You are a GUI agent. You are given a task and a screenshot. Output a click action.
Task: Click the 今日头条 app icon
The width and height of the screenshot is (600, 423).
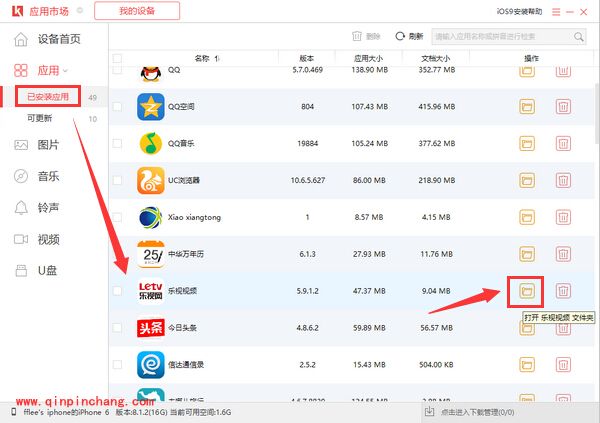151,328
